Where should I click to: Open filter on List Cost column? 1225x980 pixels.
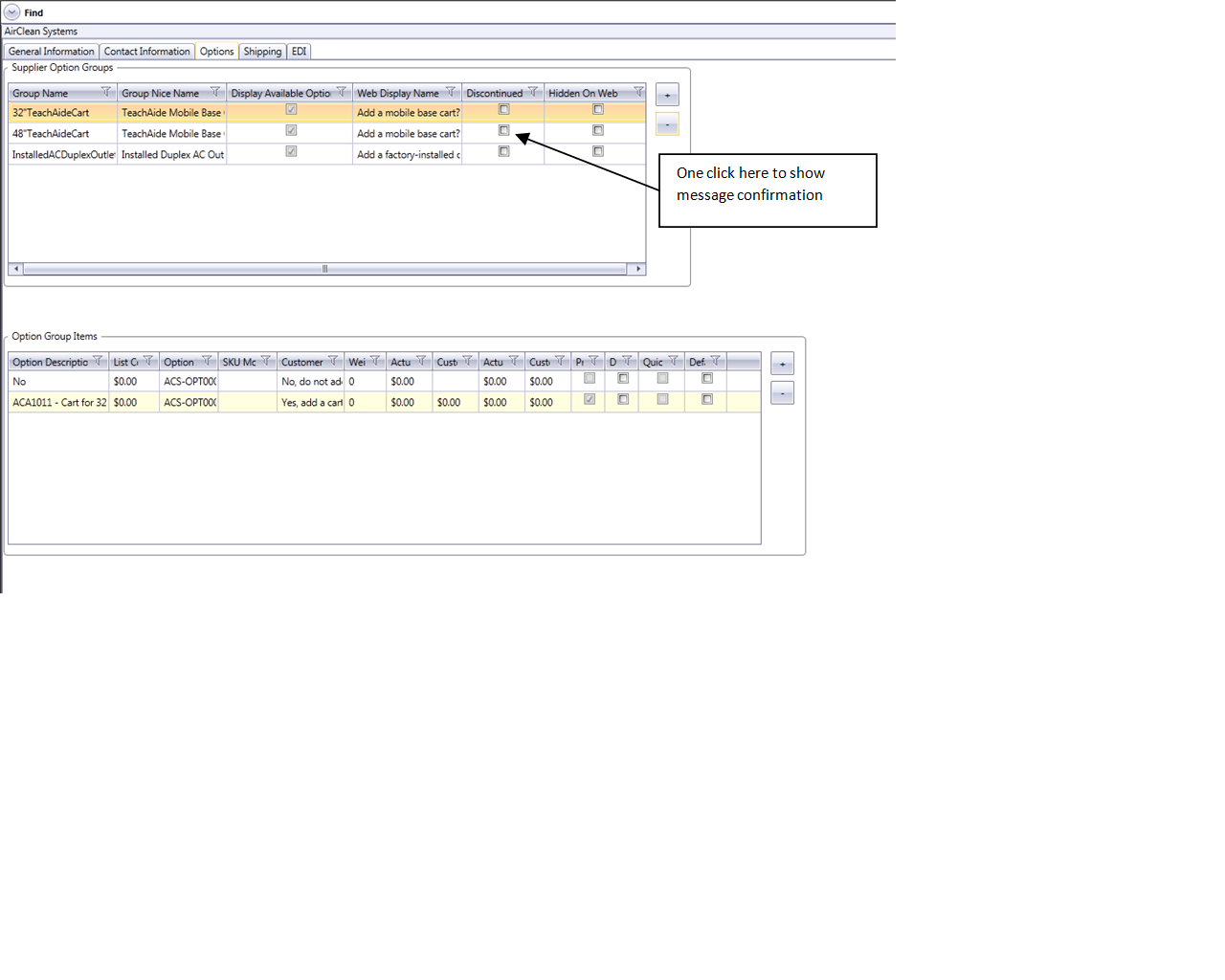pos(148,362)
